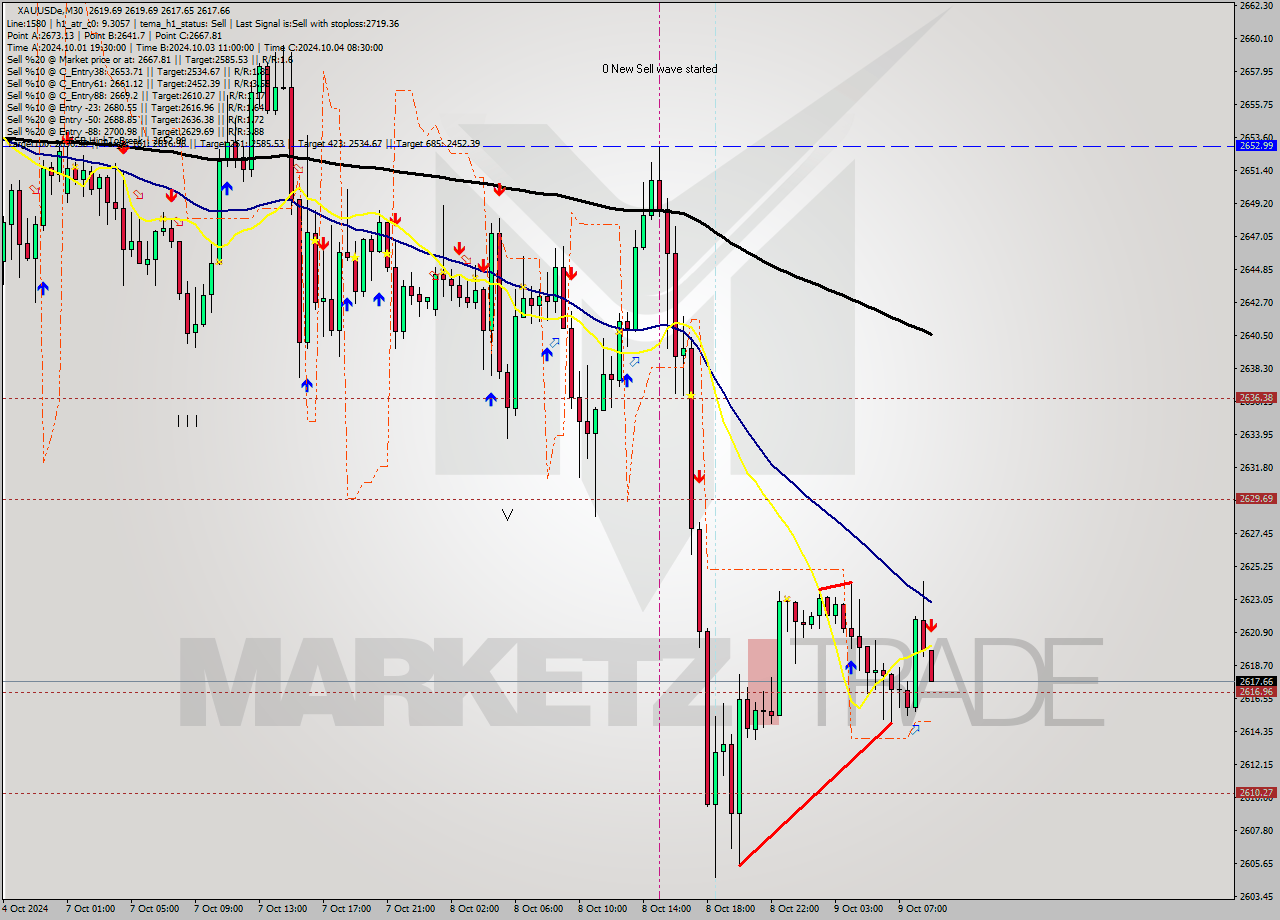
Task: Click the 'Time A:2024.10.01 19:30:00' line
Action: point(66,47)
